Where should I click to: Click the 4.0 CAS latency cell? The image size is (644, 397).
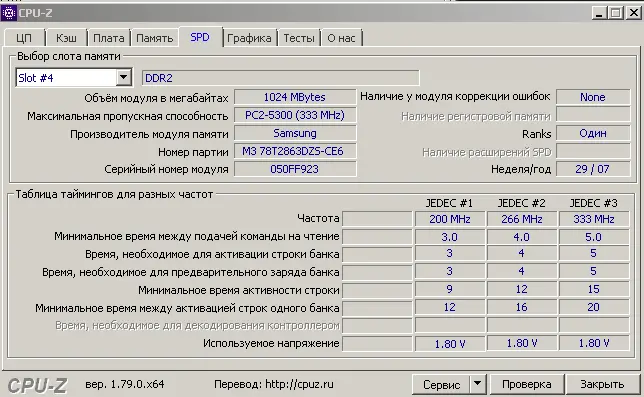(522, 237)
